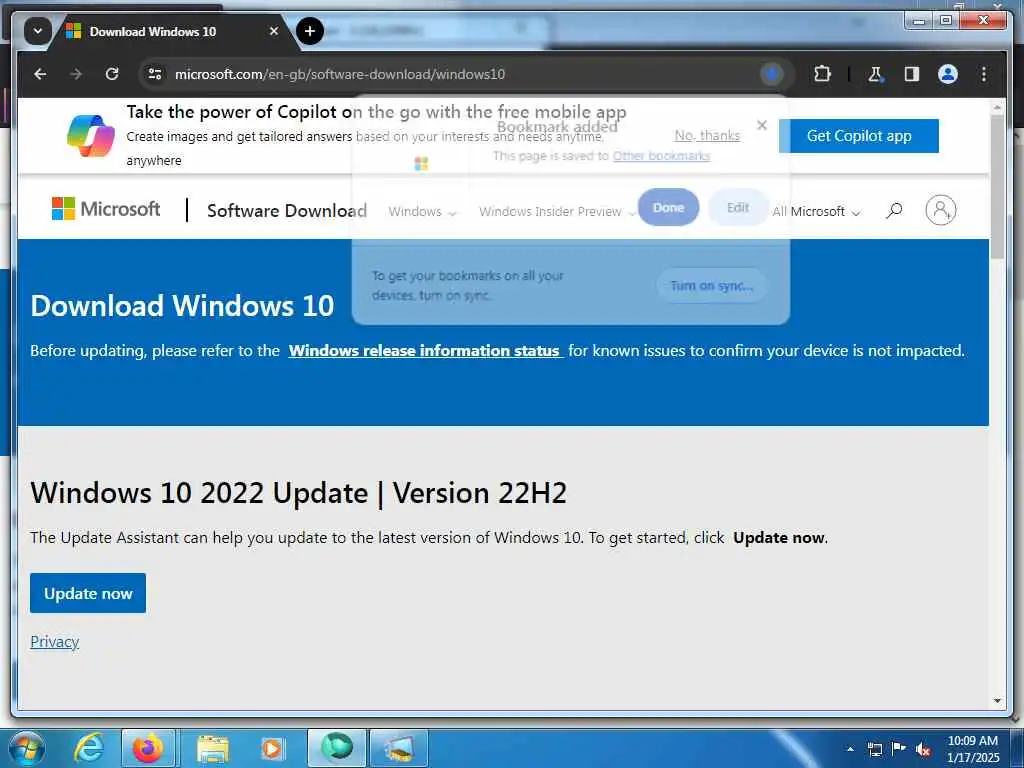Open the Chrome three-dot menu

[x=984, y=74]
